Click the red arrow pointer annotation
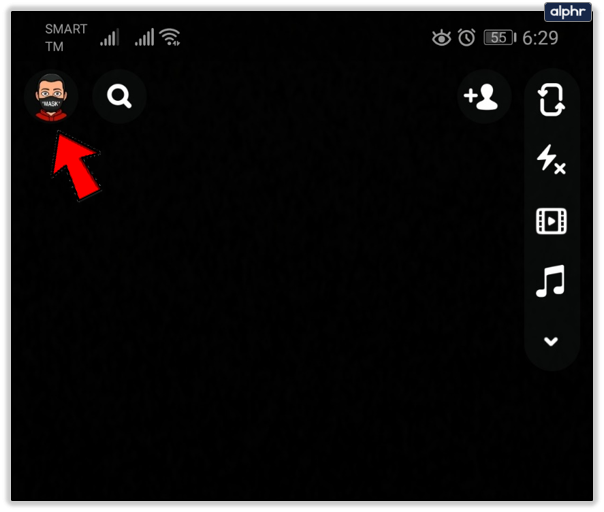Image resolution: width=604 pixels, height=512 pixels. tap(76, 165)
